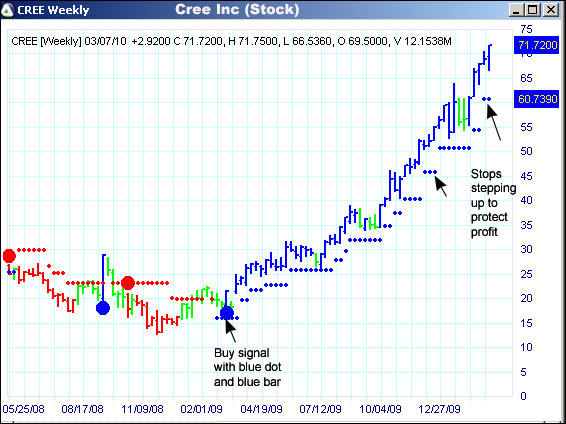Click the 40 price axis label
The width and height of the screenshot is (566, 424).
point(526,200)
